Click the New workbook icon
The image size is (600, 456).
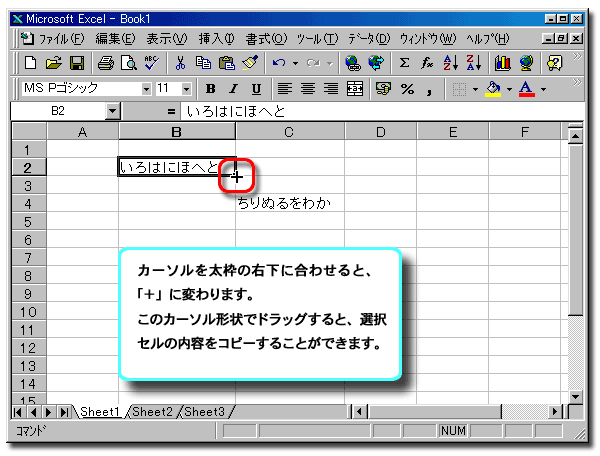31,63
